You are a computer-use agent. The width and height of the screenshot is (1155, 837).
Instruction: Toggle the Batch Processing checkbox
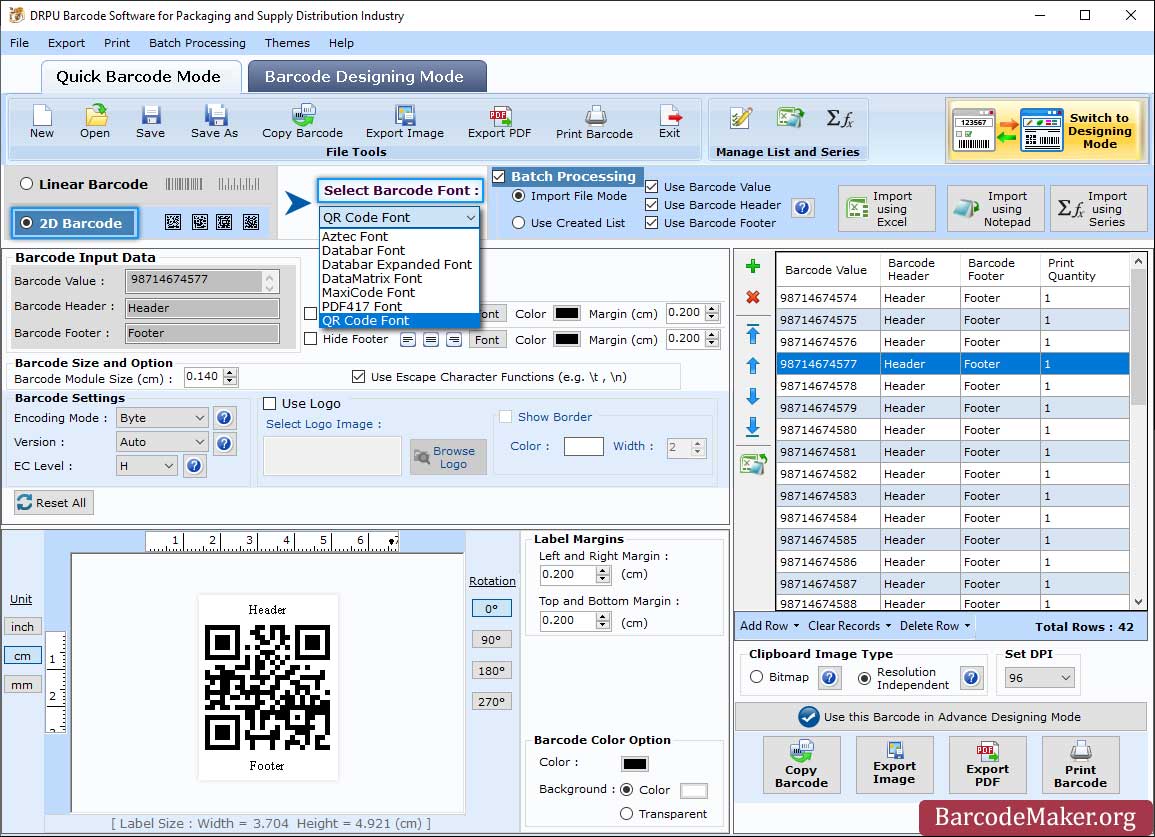coord(499,176)
